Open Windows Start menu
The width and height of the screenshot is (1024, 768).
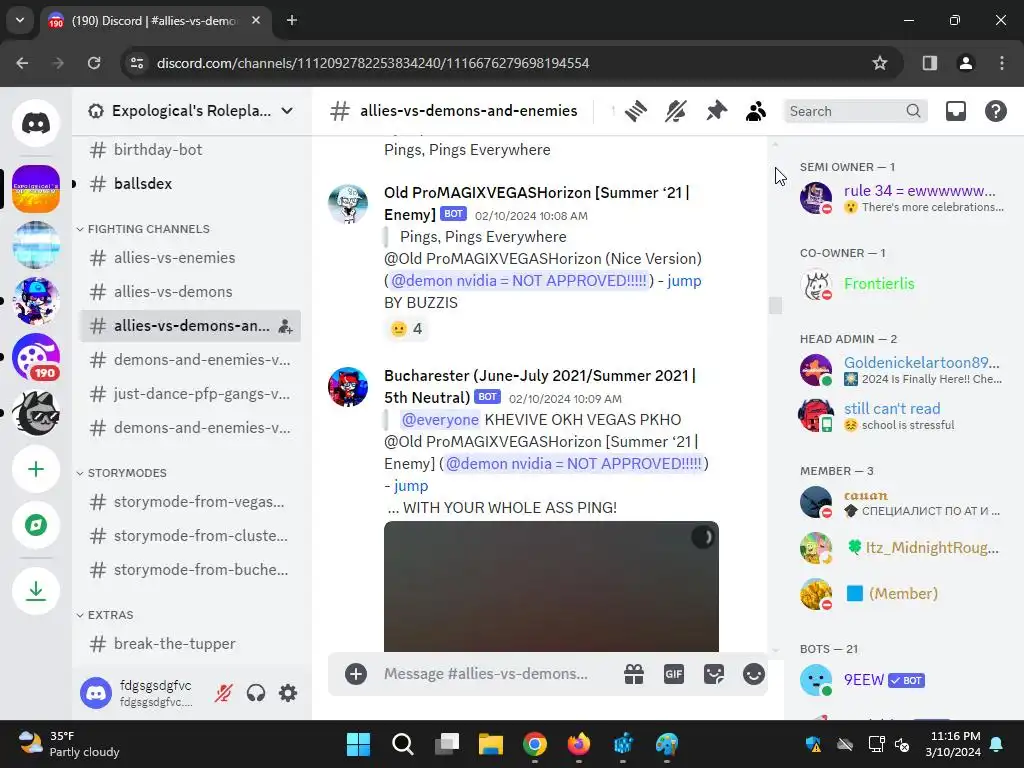coord(358,744)
